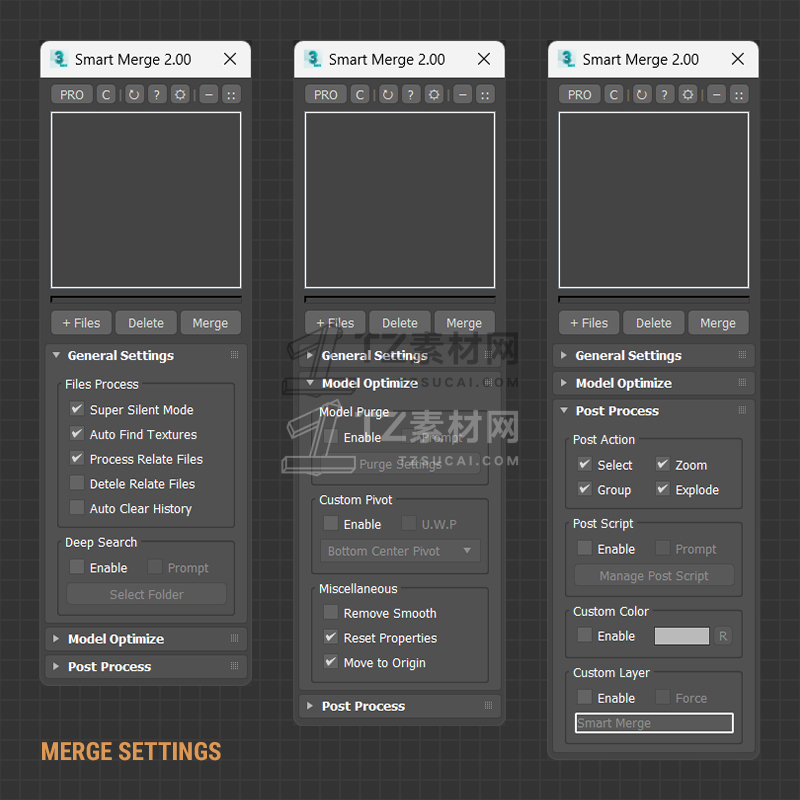Open gear settings icon in left window
This screenshot has height=800, width=800.
(x=180, y=95)
